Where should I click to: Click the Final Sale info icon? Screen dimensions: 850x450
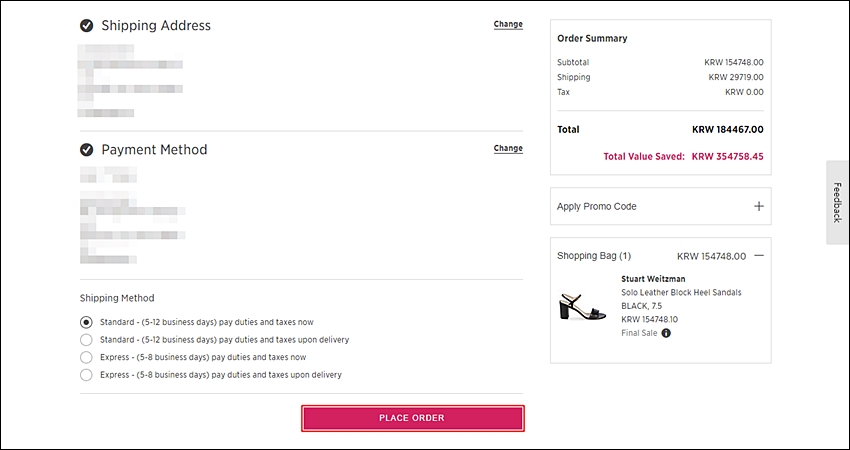(x=666, y=333)
